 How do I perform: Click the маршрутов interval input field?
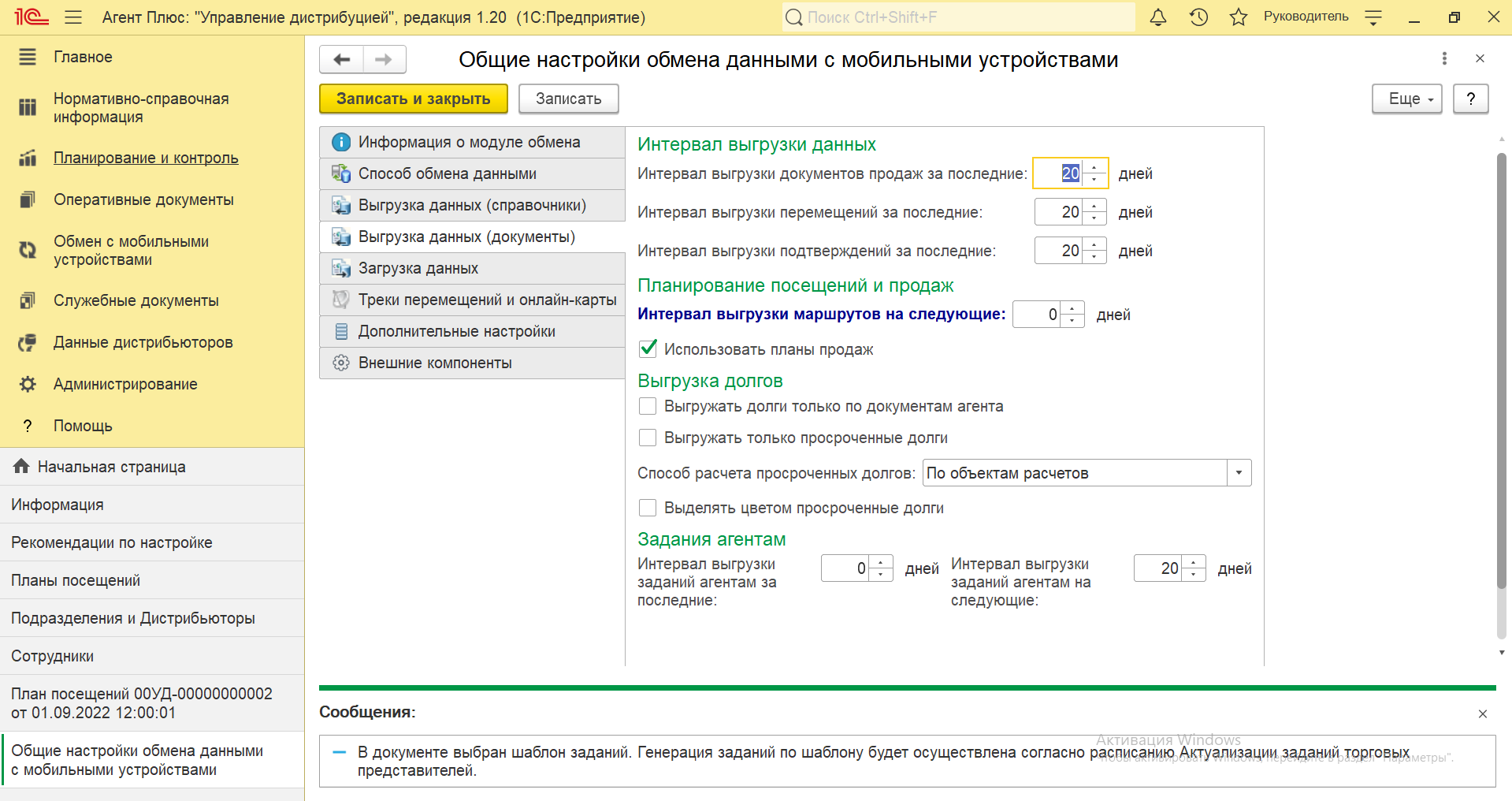pyautogui.click(x=1037, y=315)
